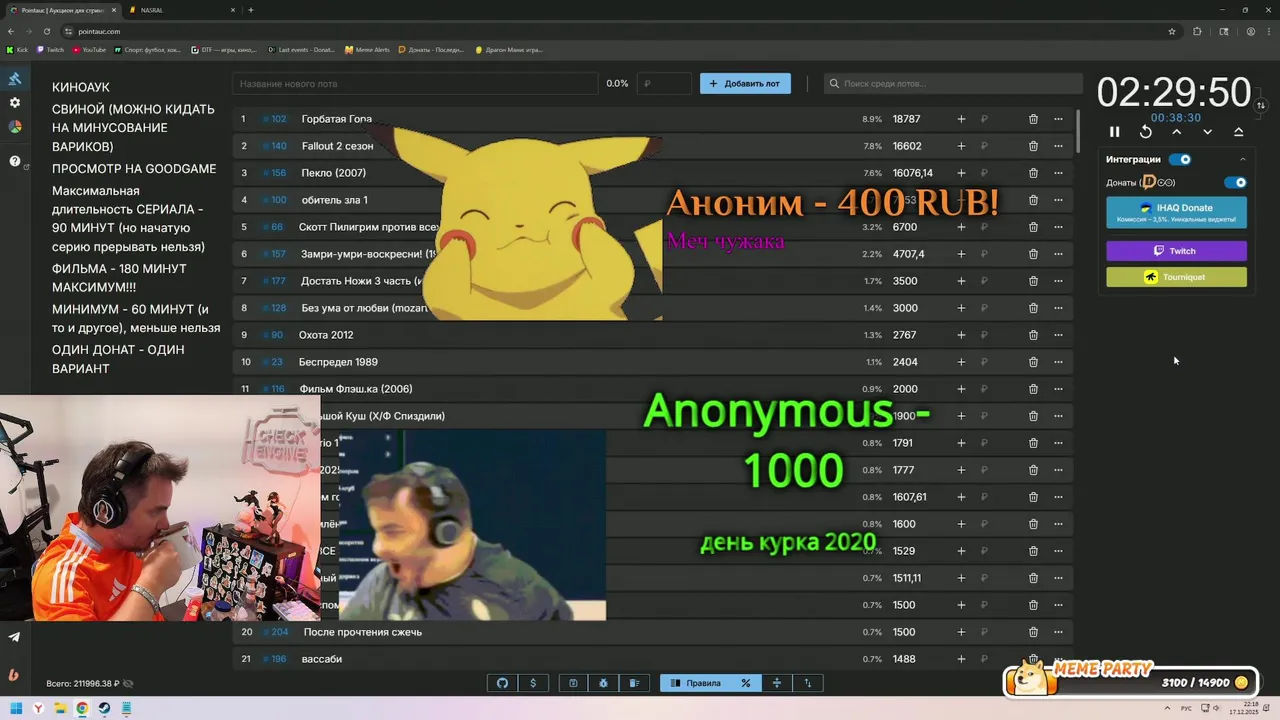
Task: Pause the auction timer
Action: pos(1115,132)
